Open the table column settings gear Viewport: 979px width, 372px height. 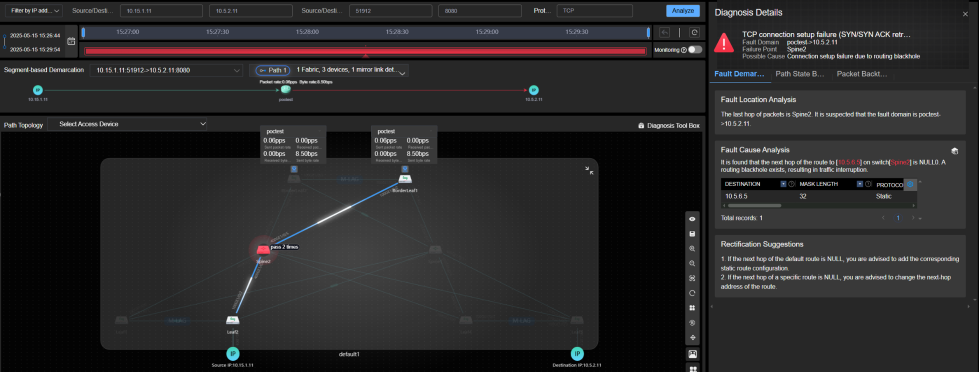pyautogui.click(x=910, y=184)
